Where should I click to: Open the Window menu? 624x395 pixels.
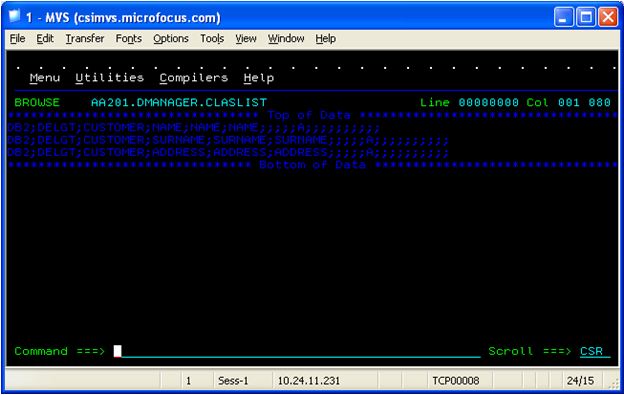tap(286, 39)
